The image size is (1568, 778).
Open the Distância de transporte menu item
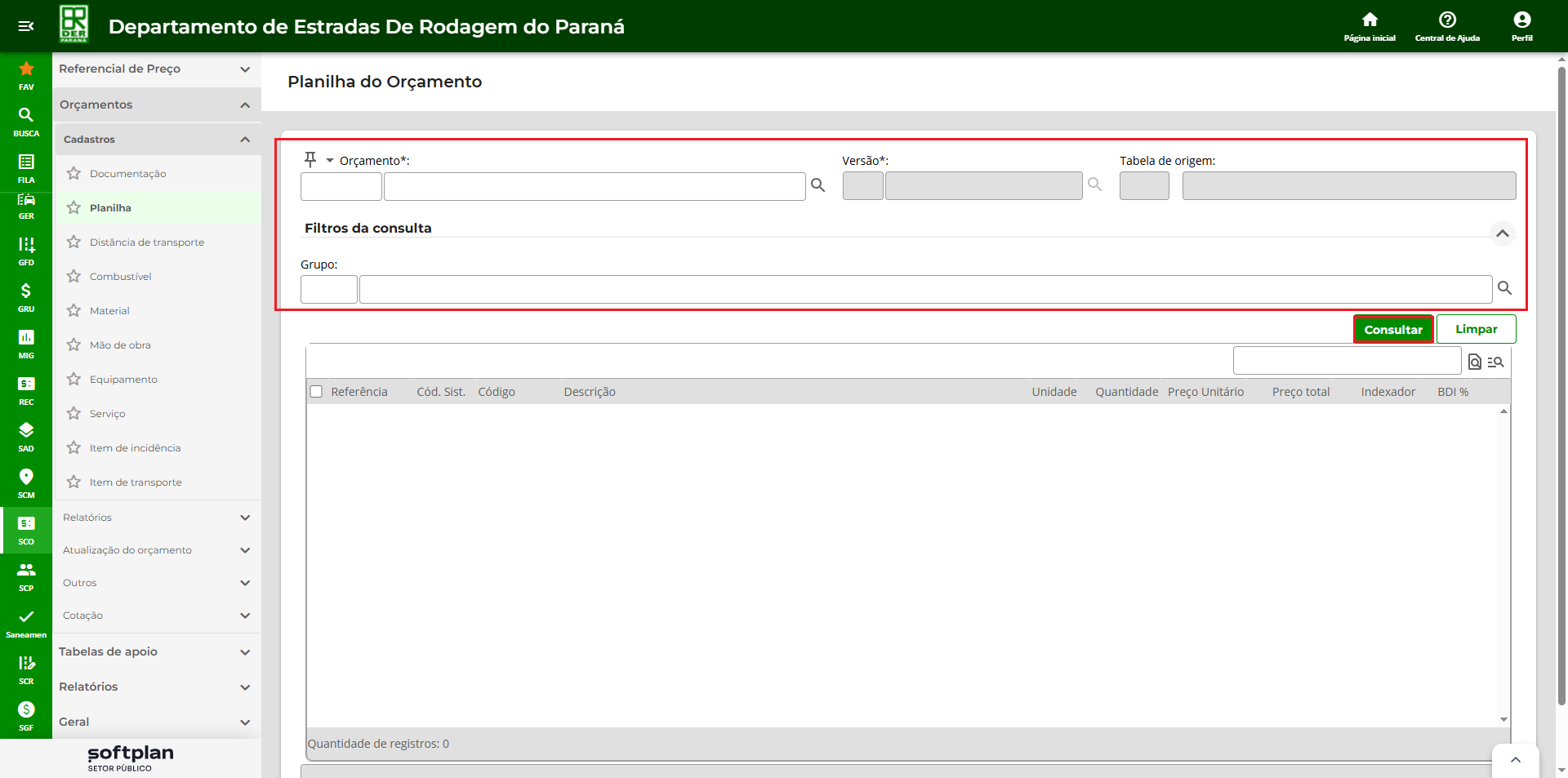click(x=147, y=242)
